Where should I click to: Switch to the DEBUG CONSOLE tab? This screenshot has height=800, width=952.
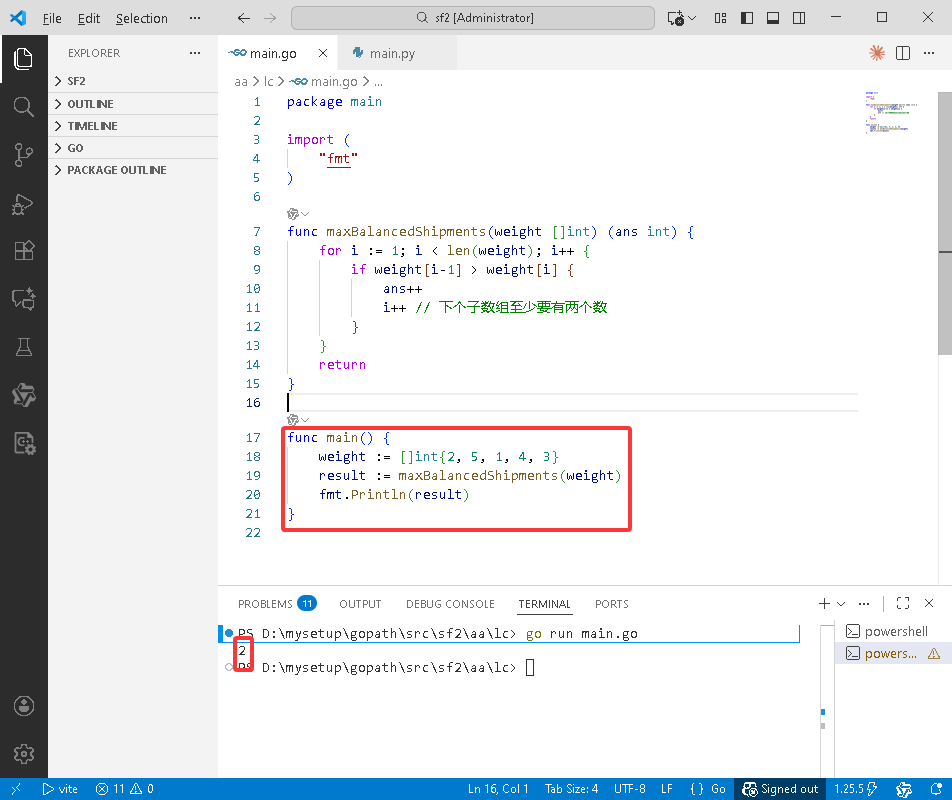click(450, 604)
